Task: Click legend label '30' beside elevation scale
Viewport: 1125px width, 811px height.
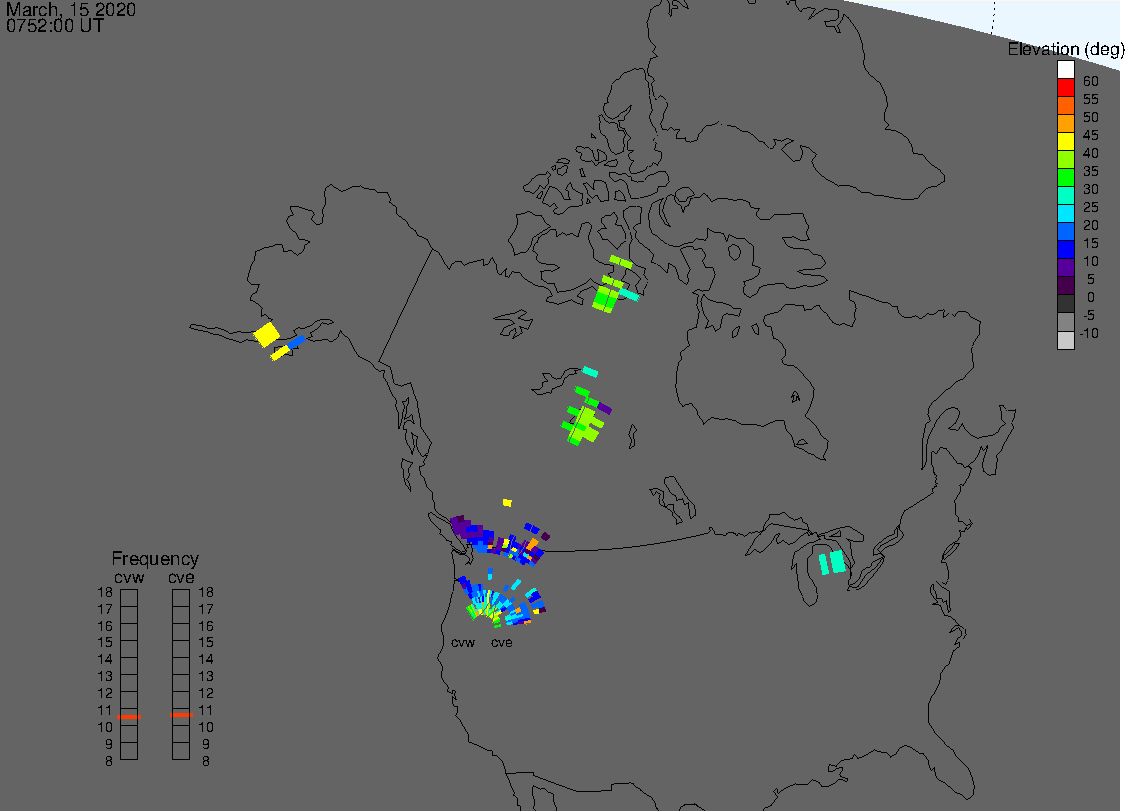Action: [x=1091, y=189]
